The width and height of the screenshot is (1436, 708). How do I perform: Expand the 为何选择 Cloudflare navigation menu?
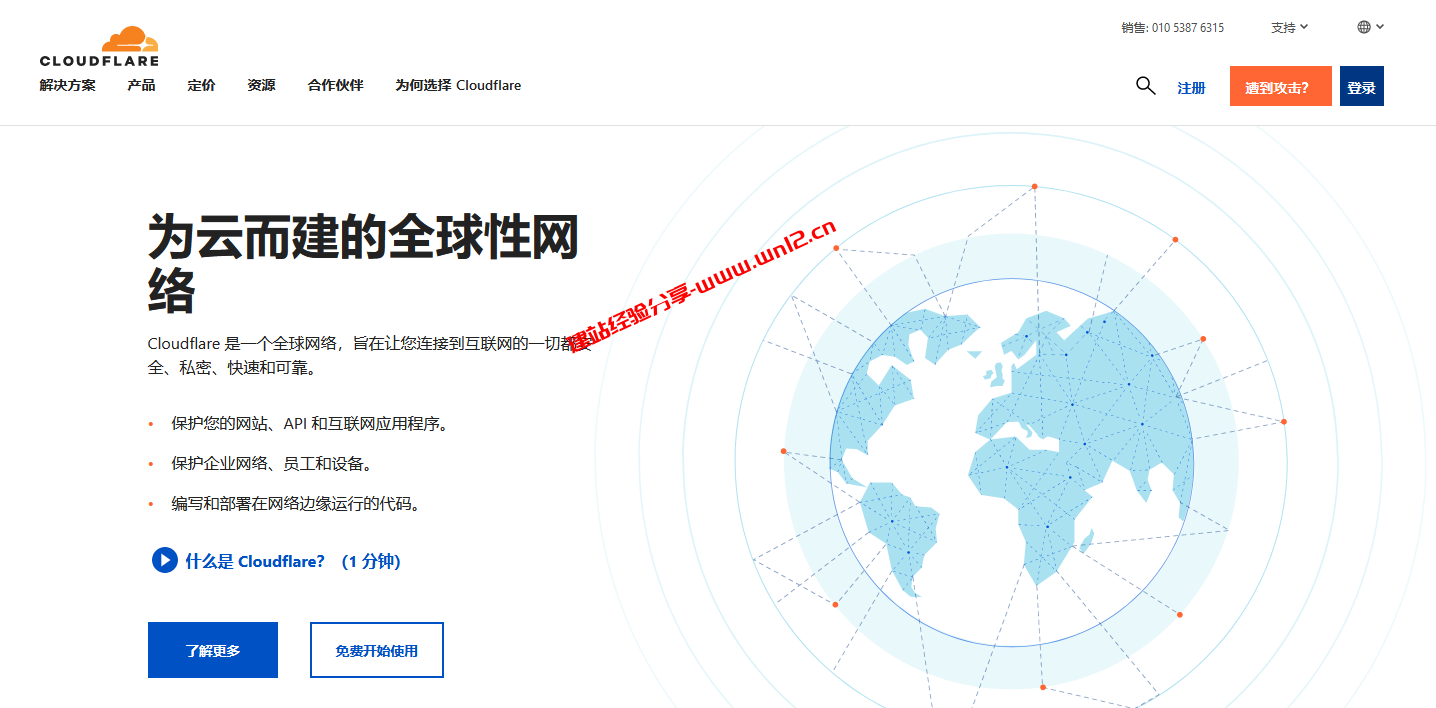(x=458, y=85)
